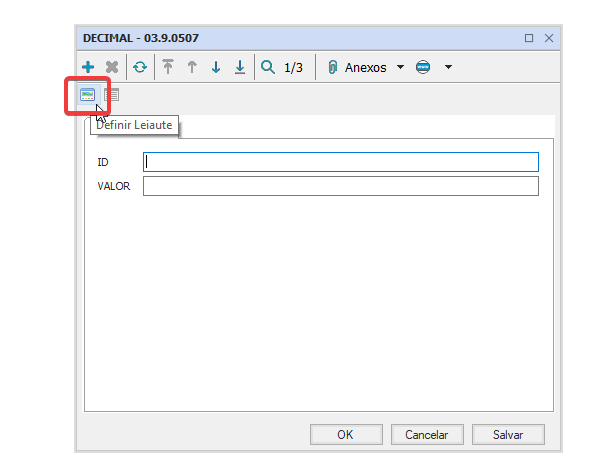Go to previous record up arrow
The height and width of the screenshot is (468, 593).
point(192,67)
